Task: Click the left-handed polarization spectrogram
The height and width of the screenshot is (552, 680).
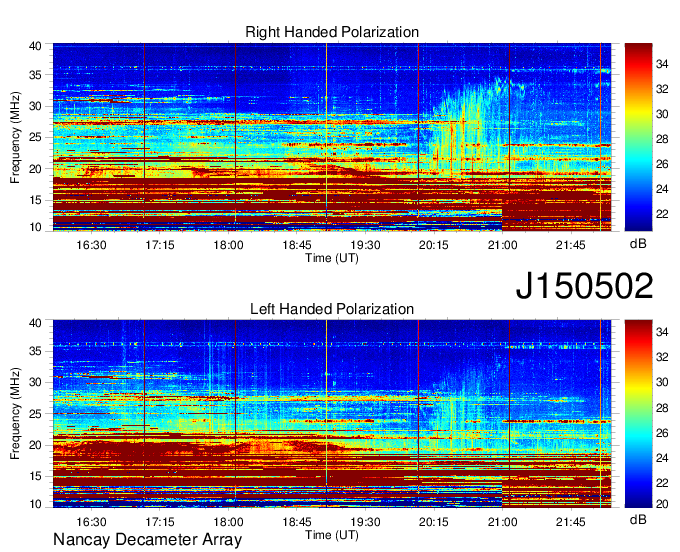Action: pos(332,414)
